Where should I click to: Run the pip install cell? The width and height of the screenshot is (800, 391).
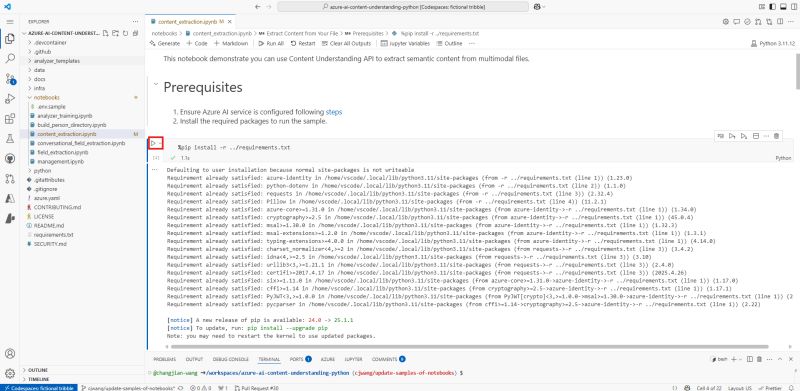[153, 143]
